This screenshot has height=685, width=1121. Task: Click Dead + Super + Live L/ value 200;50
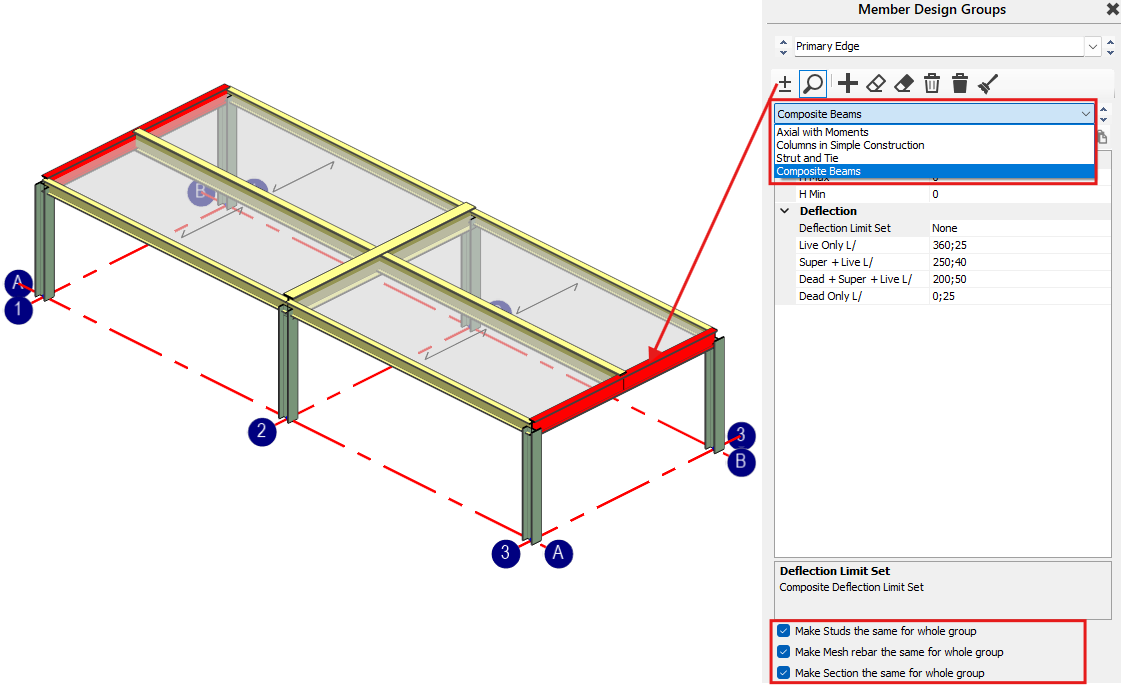(1019, 280)
